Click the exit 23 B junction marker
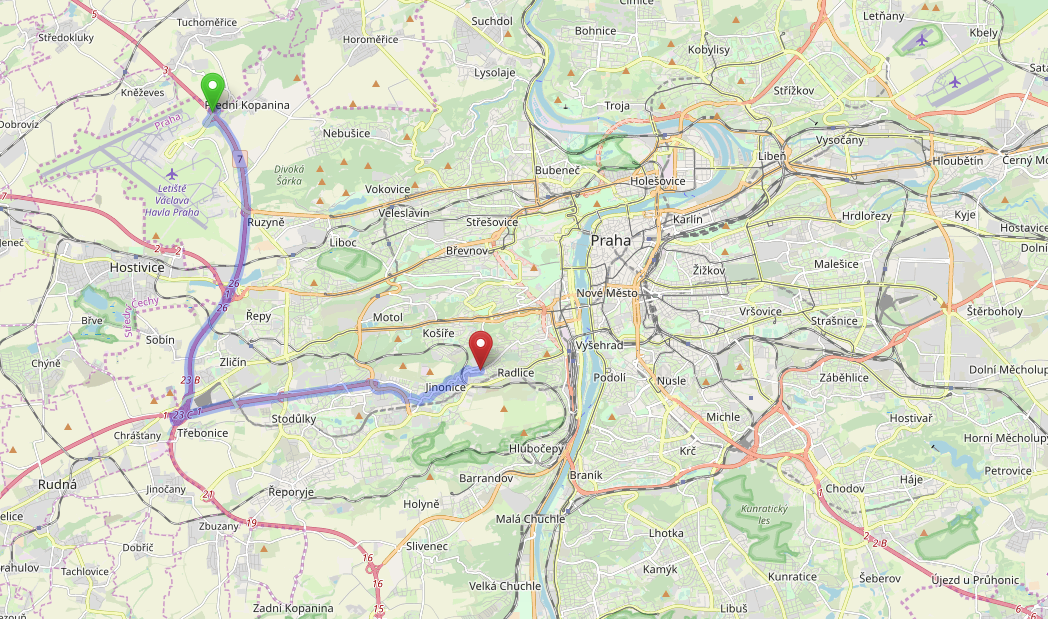The height and width of the screenshot is (621, 1048). pos(190,380)
